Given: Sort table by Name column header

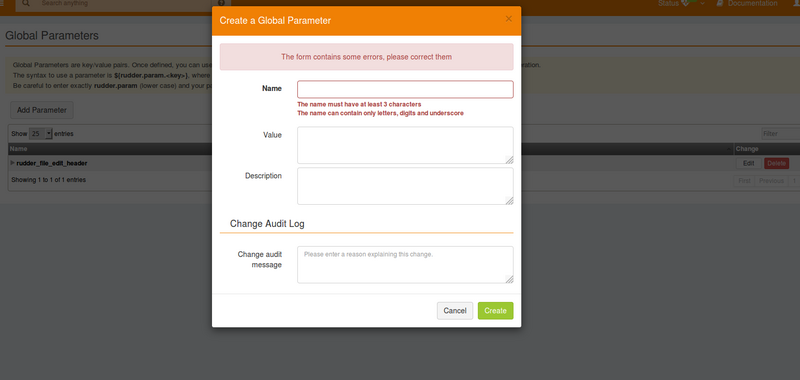Looking at the screenshot, I should point(19,149).
